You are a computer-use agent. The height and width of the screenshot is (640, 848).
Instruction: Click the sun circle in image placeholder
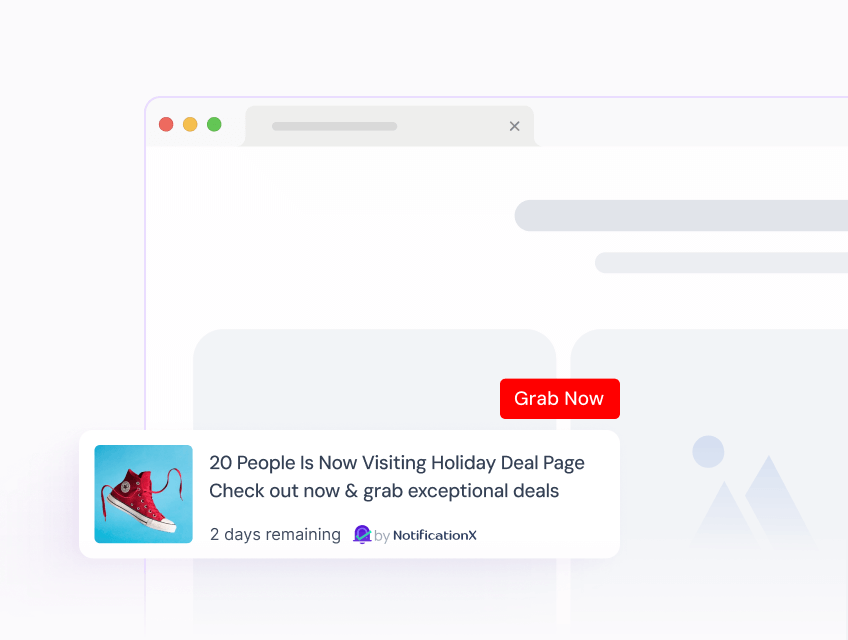pos(708,451)
